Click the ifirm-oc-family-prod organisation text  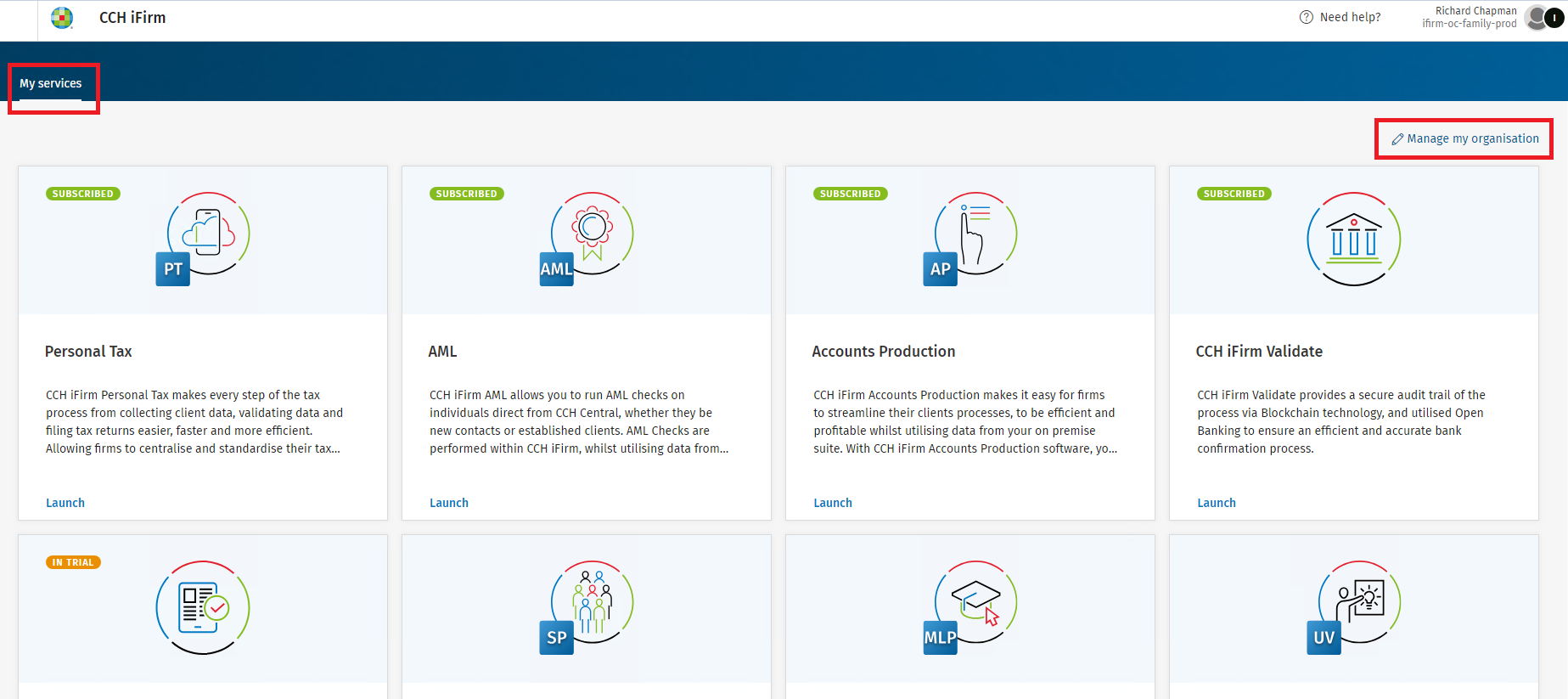click(x=1470, y=24)
